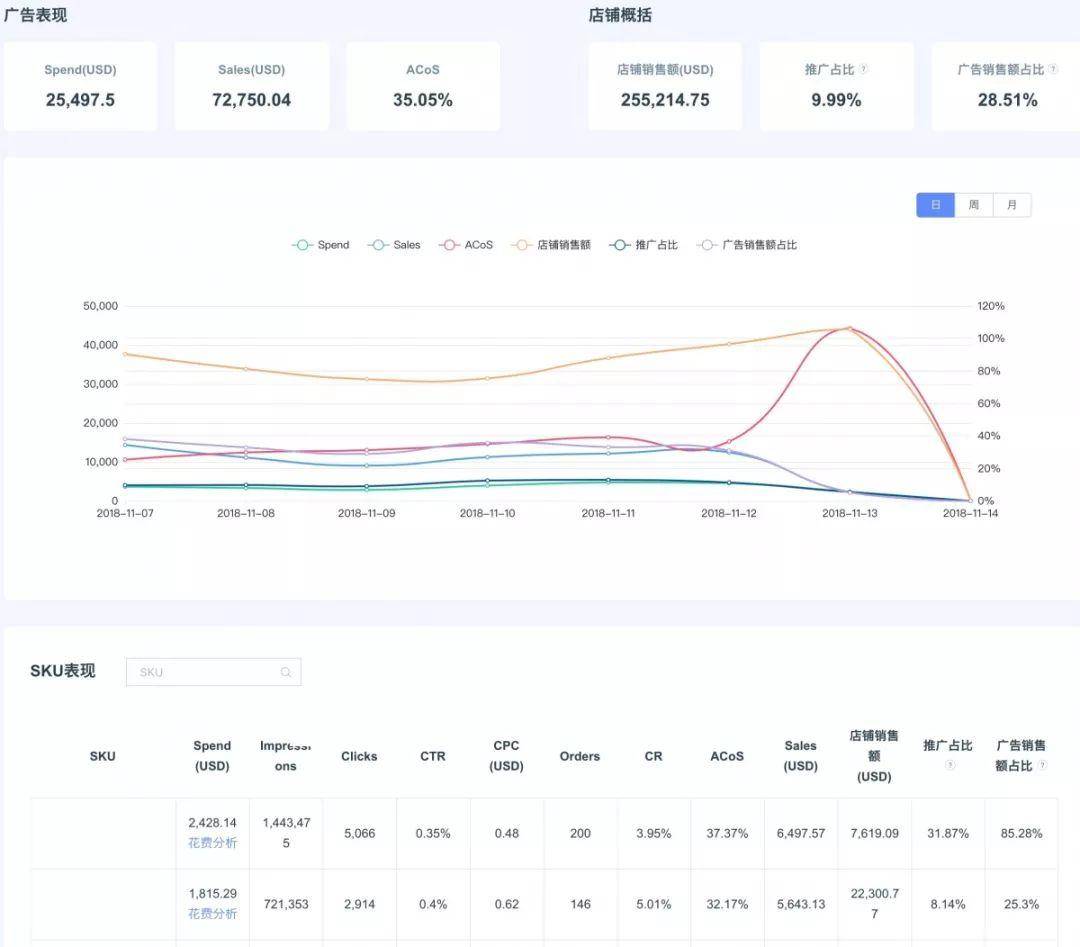Click the Sales(USD) table column header

pos(800,756)
